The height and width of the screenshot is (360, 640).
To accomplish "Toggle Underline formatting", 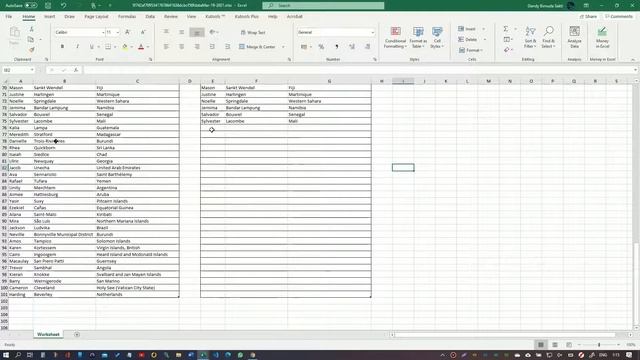I will (x=91, y=47).
